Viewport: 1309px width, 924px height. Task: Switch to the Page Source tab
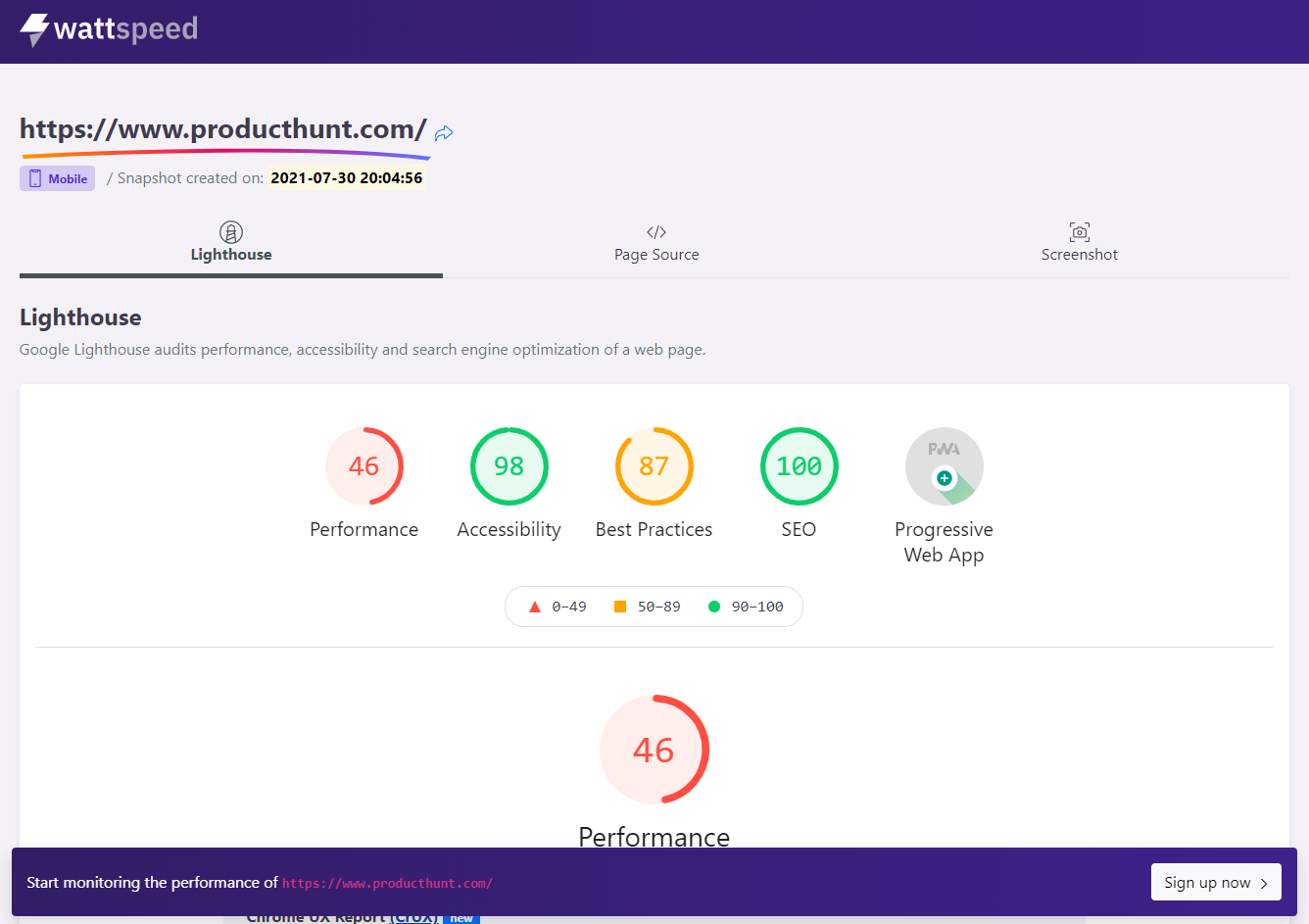click(x=656, y=243)
